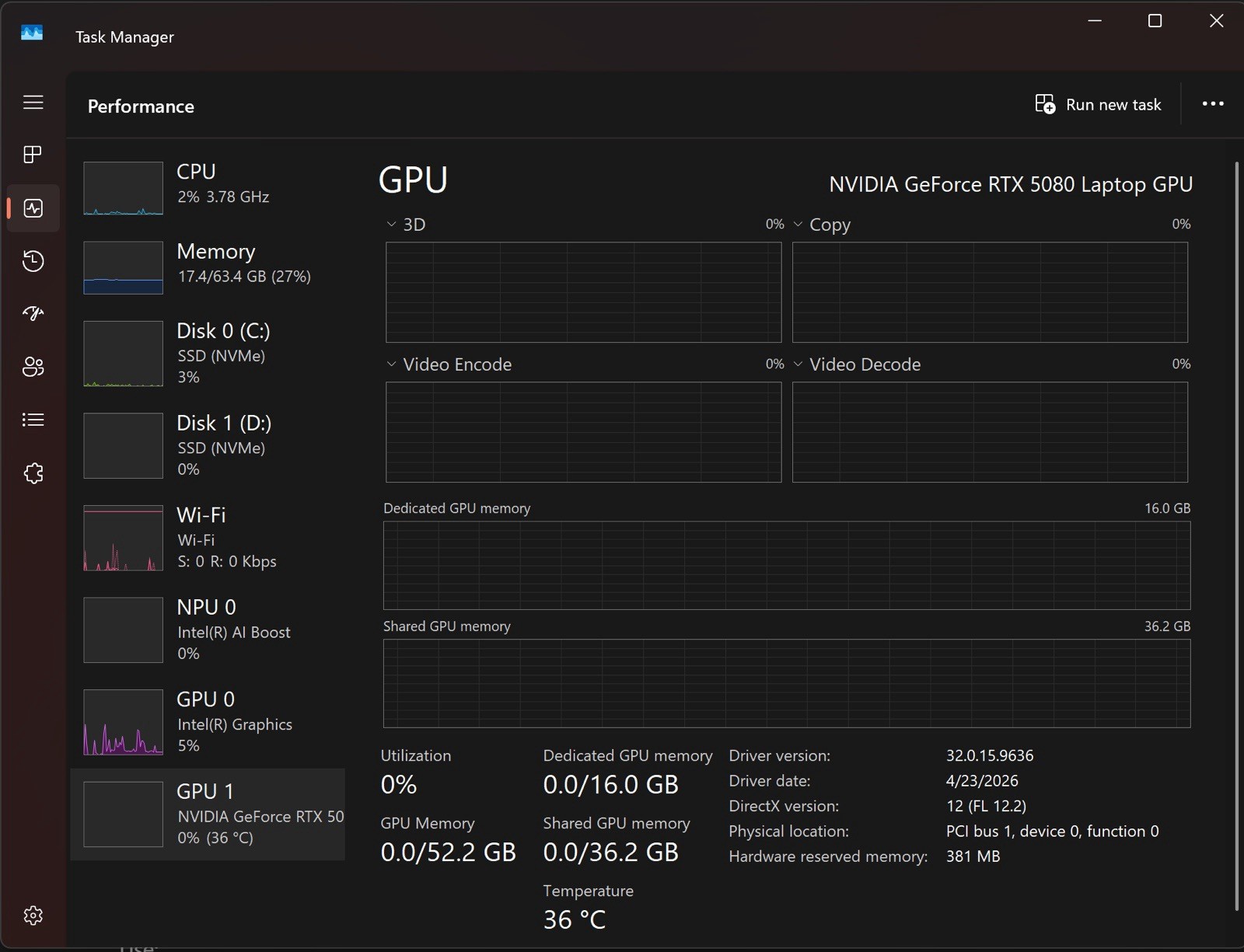Open the App history page icon
The height and width of the screenshot is (952, 1244).
[33, 261]
